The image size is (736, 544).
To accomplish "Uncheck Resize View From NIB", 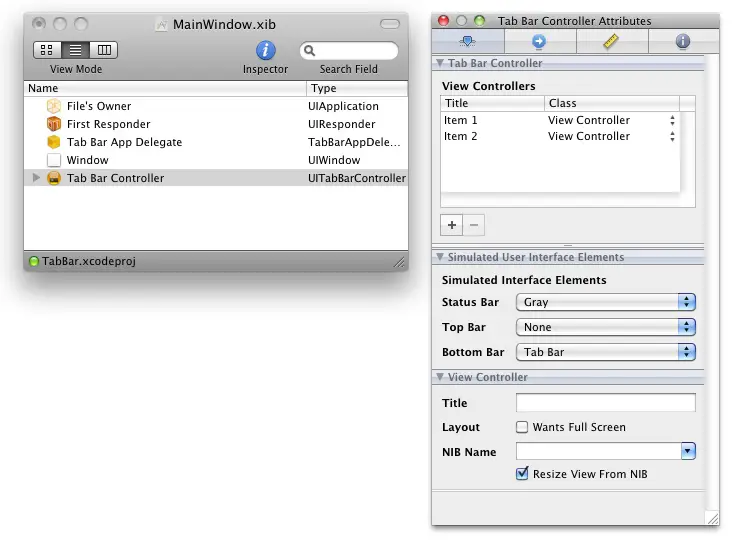I will [522, 474].
